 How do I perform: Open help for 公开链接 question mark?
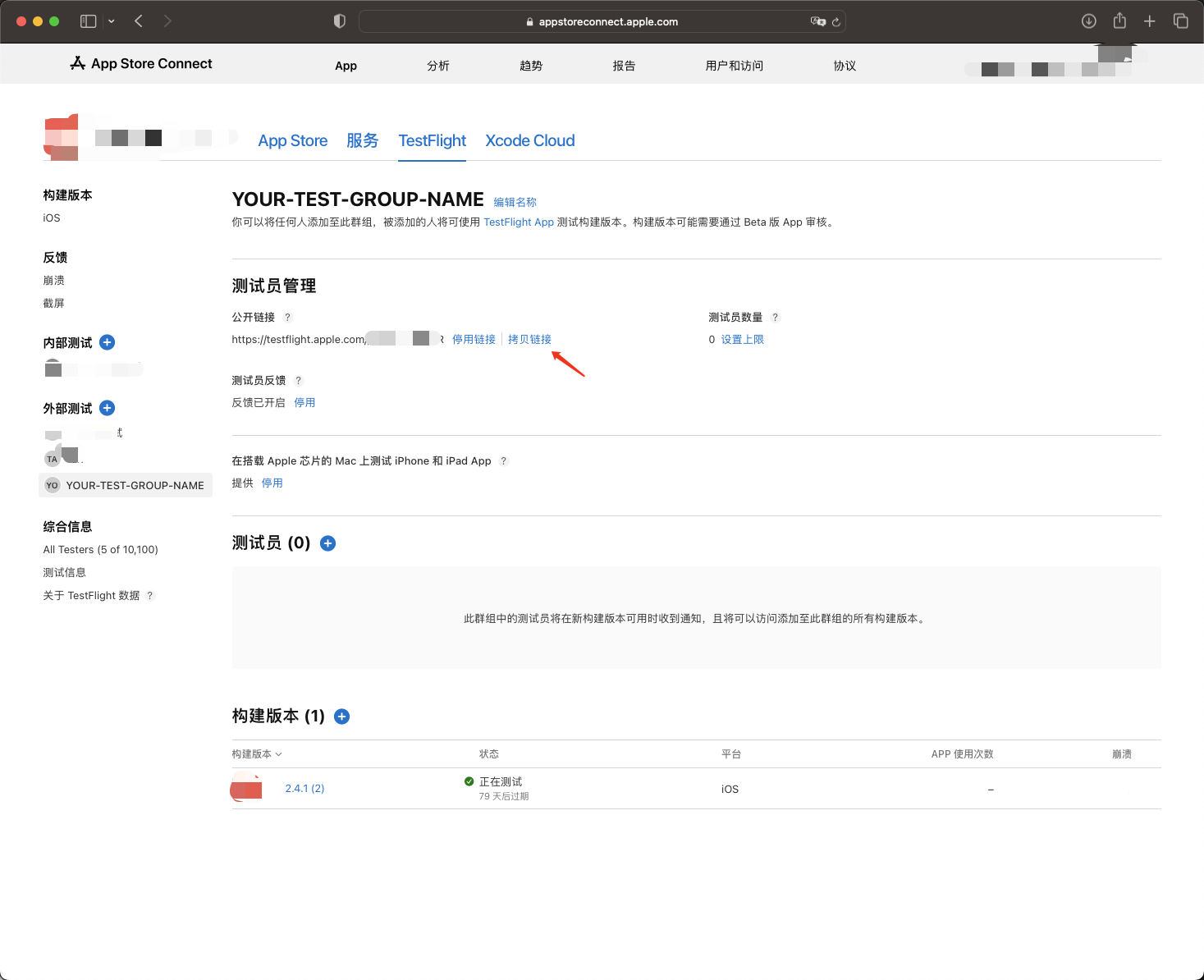[287, 318]
